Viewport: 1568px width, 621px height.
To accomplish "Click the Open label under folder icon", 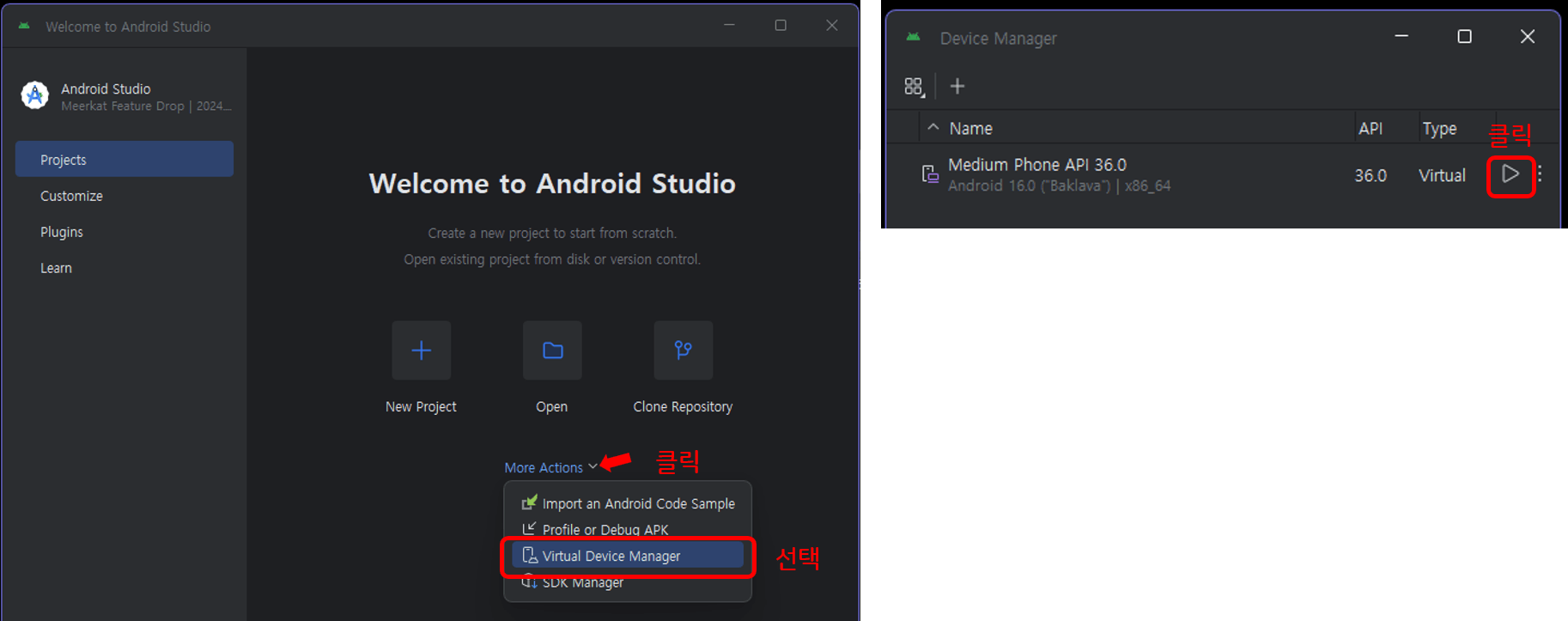I will (551, 406).
